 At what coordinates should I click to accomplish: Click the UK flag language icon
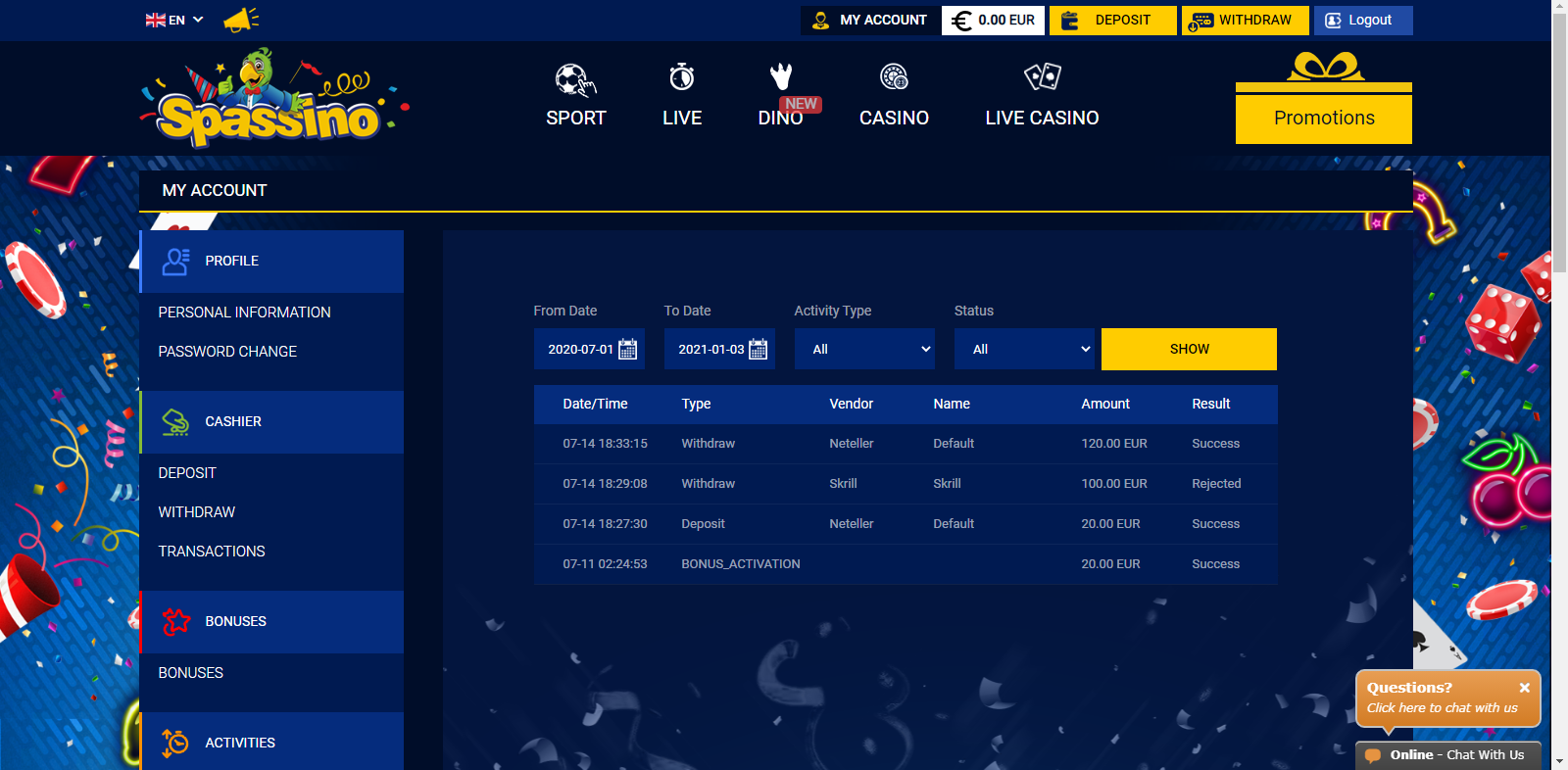(x=155, y=20)
